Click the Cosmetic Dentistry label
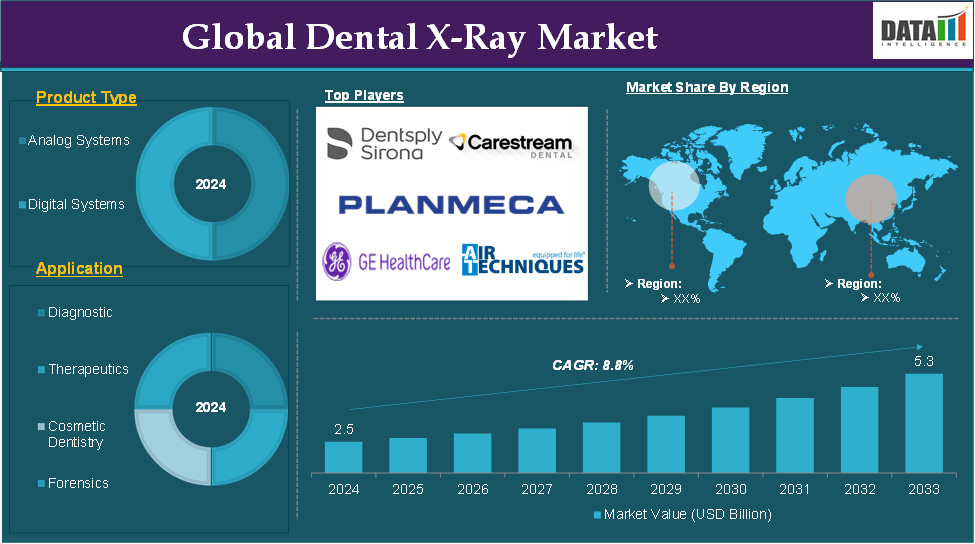The image size is (975, 544). point(76,435)
